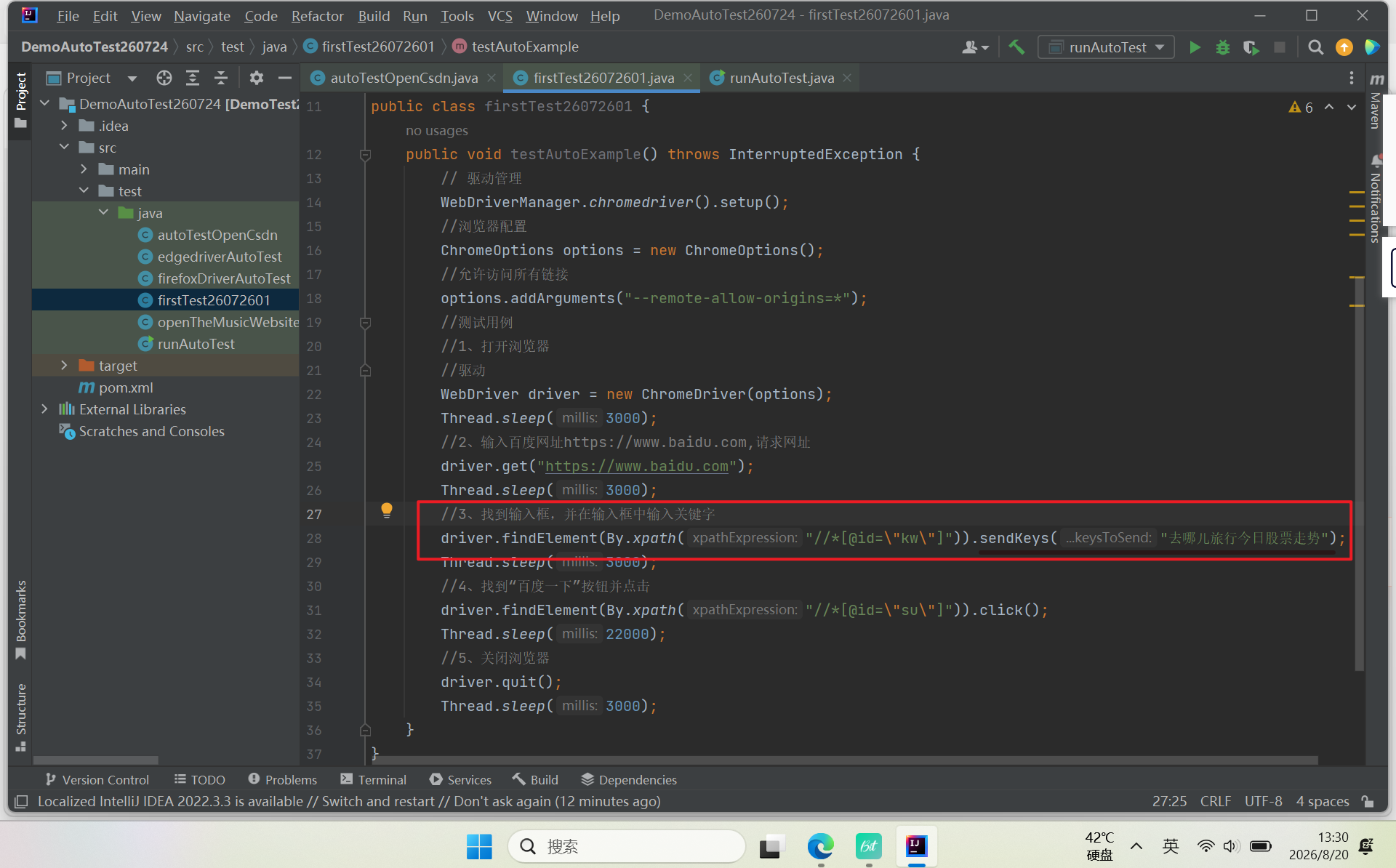Open the Problems tool window

point(282,779)
